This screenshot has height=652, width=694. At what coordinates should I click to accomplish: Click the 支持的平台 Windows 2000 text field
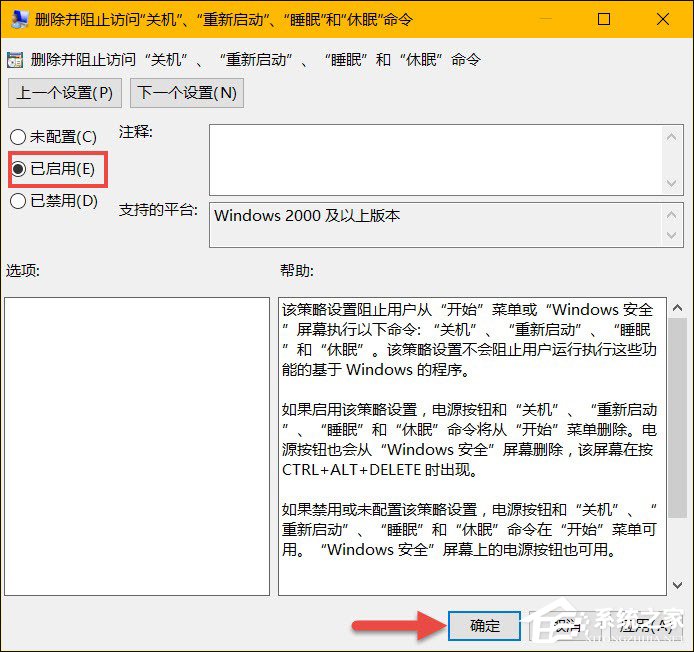[x=436, y=225]
